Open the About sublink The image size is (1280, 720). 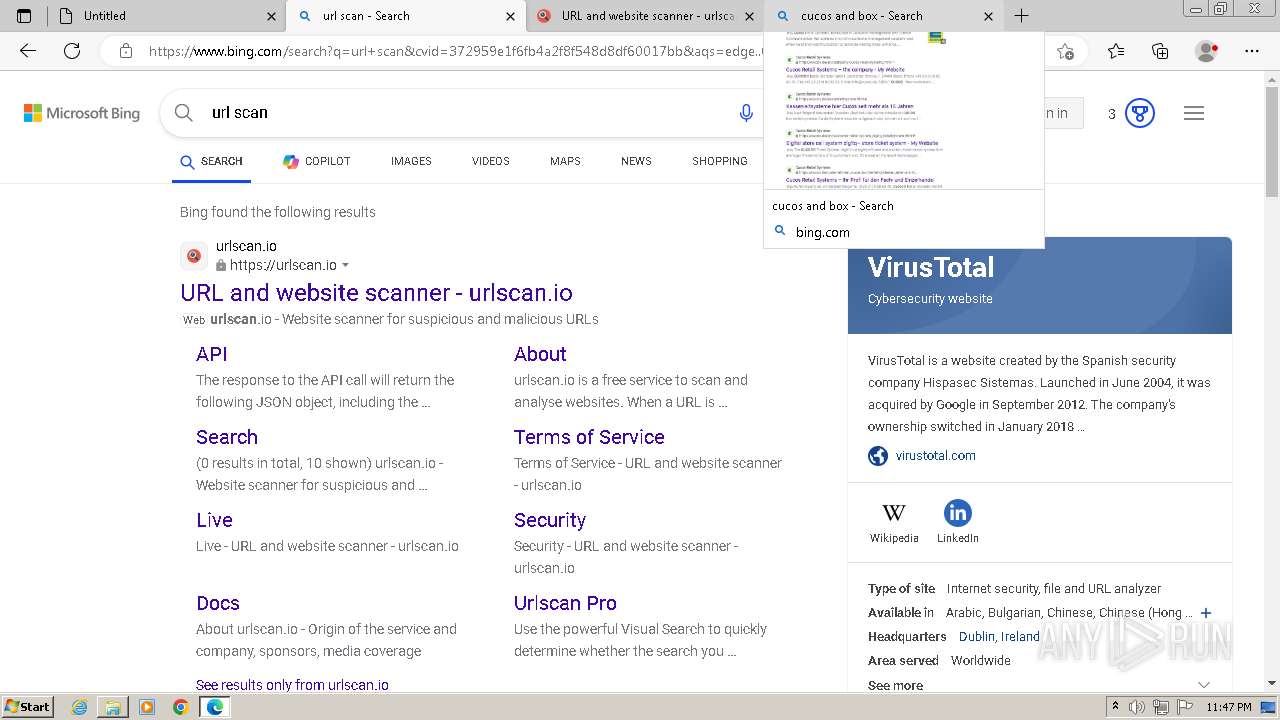click(x=540, y=354)
